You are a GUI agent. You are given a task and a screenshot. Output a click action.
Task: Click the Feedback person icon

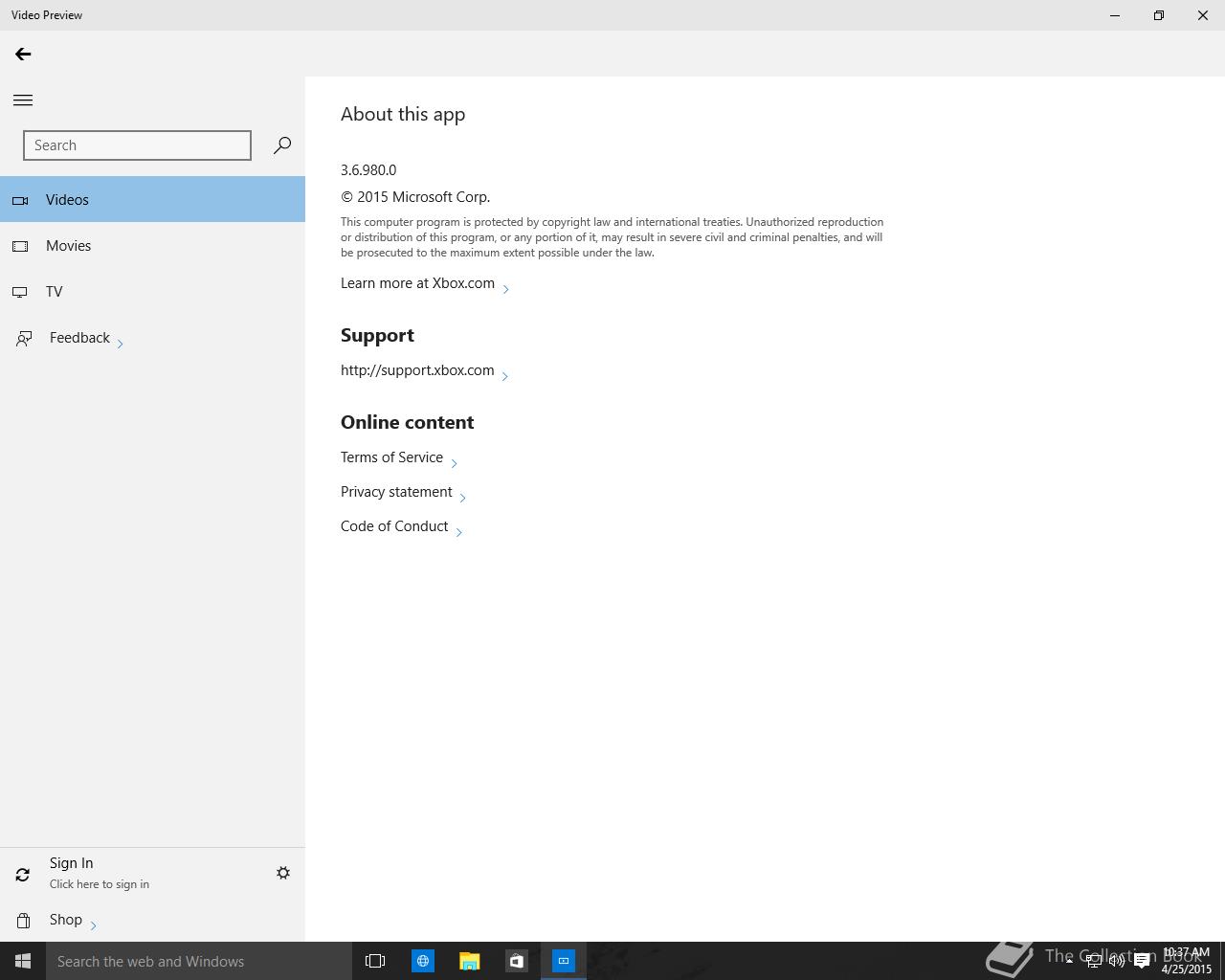tap(23, 339)
